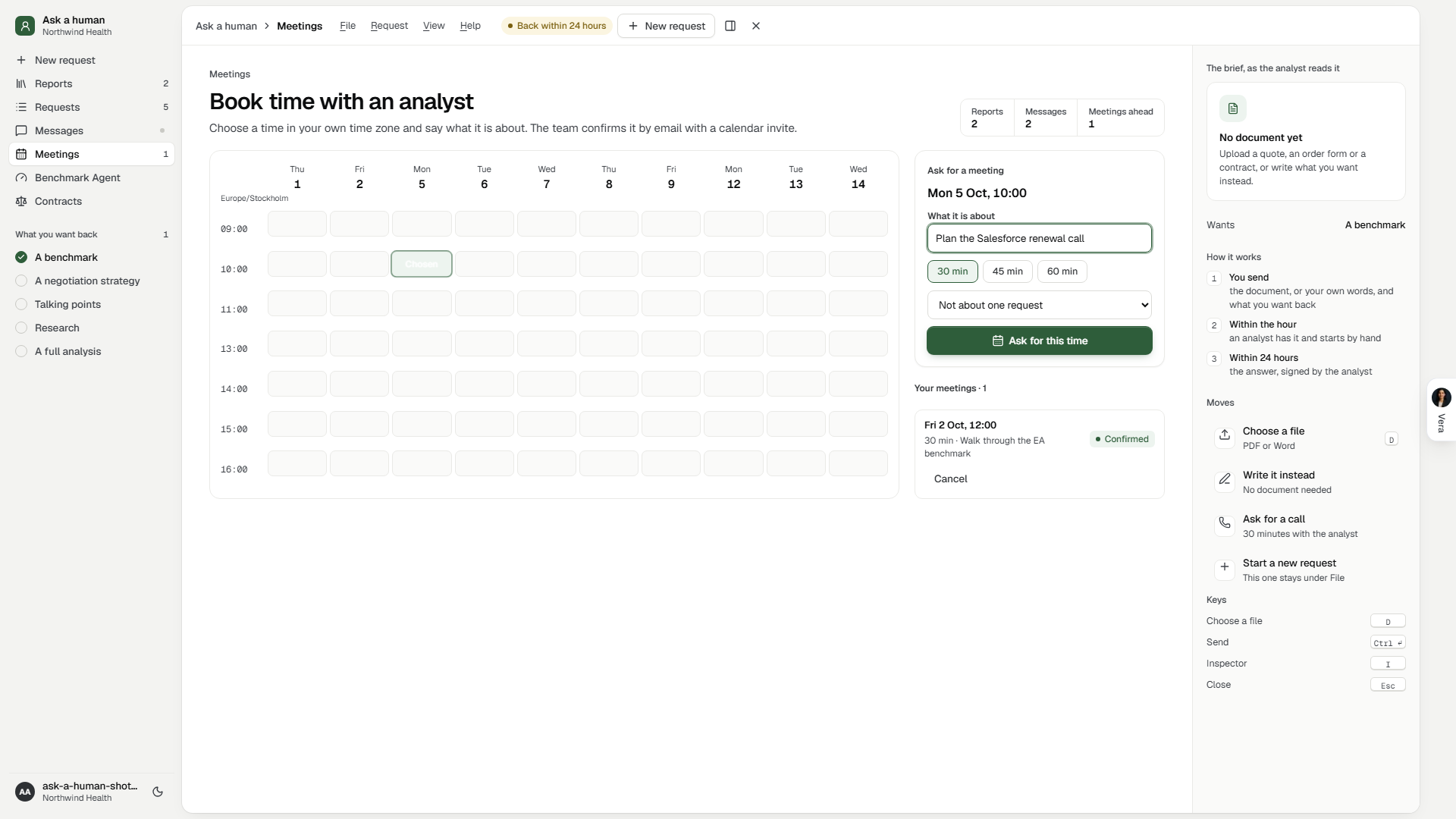
Task: Choose the 30 min duration
Action: pyautogui.click(x=952, y=271)
